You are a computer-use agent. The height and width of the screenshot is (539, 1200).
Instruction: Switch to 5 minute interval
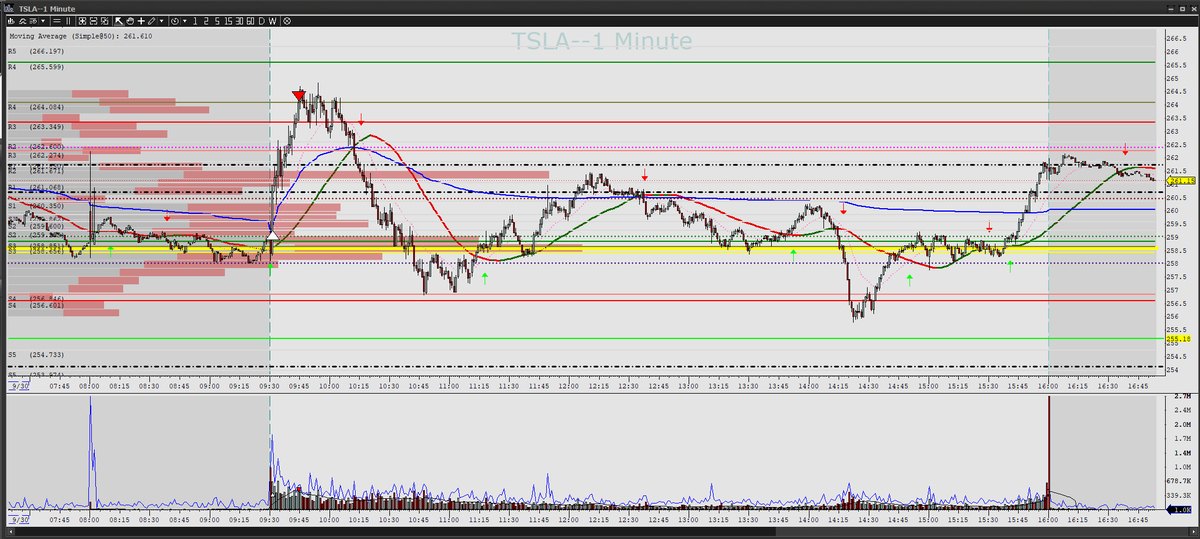[x=217, y=21]
